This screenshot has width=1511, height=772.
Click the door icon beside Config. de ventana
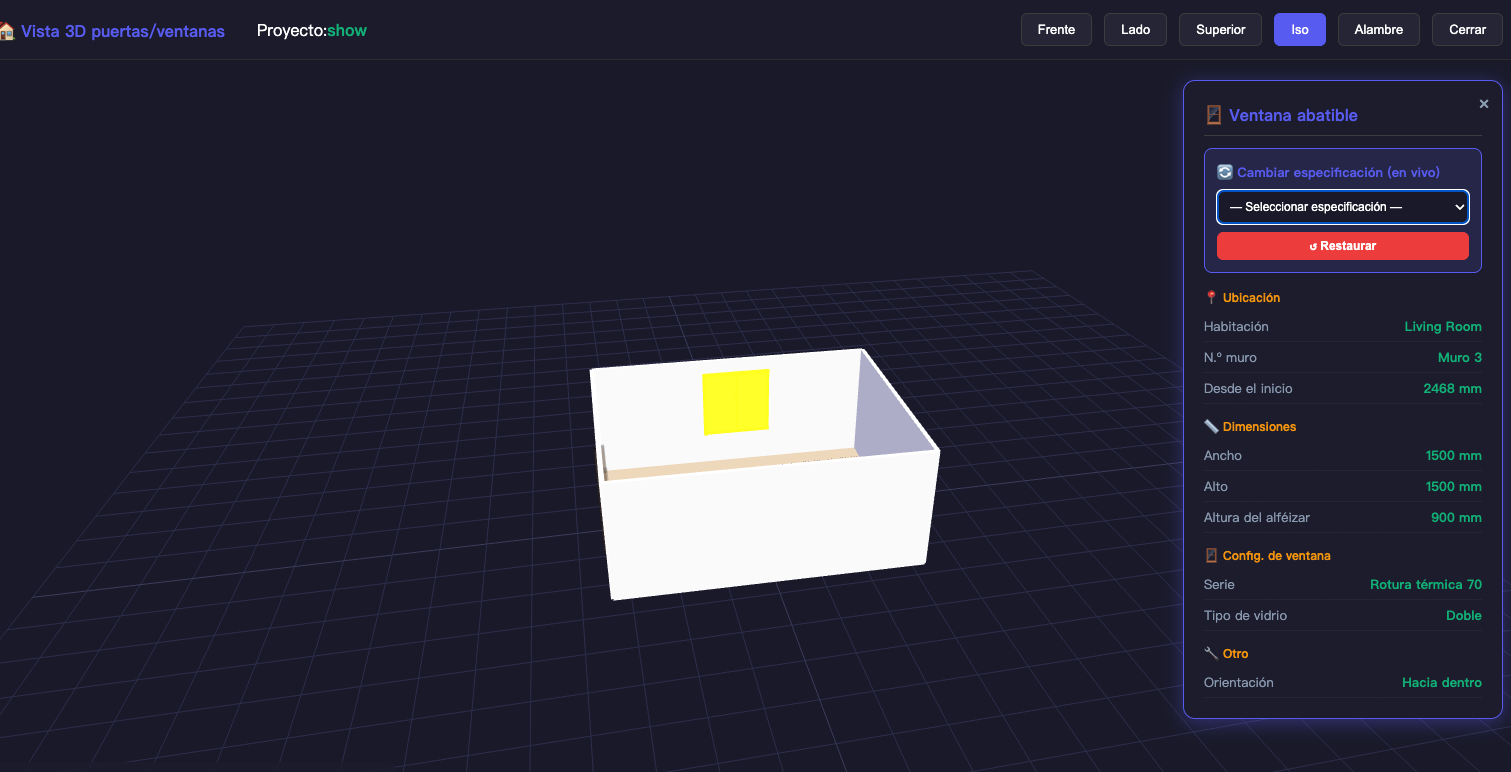click(1211, 556)
